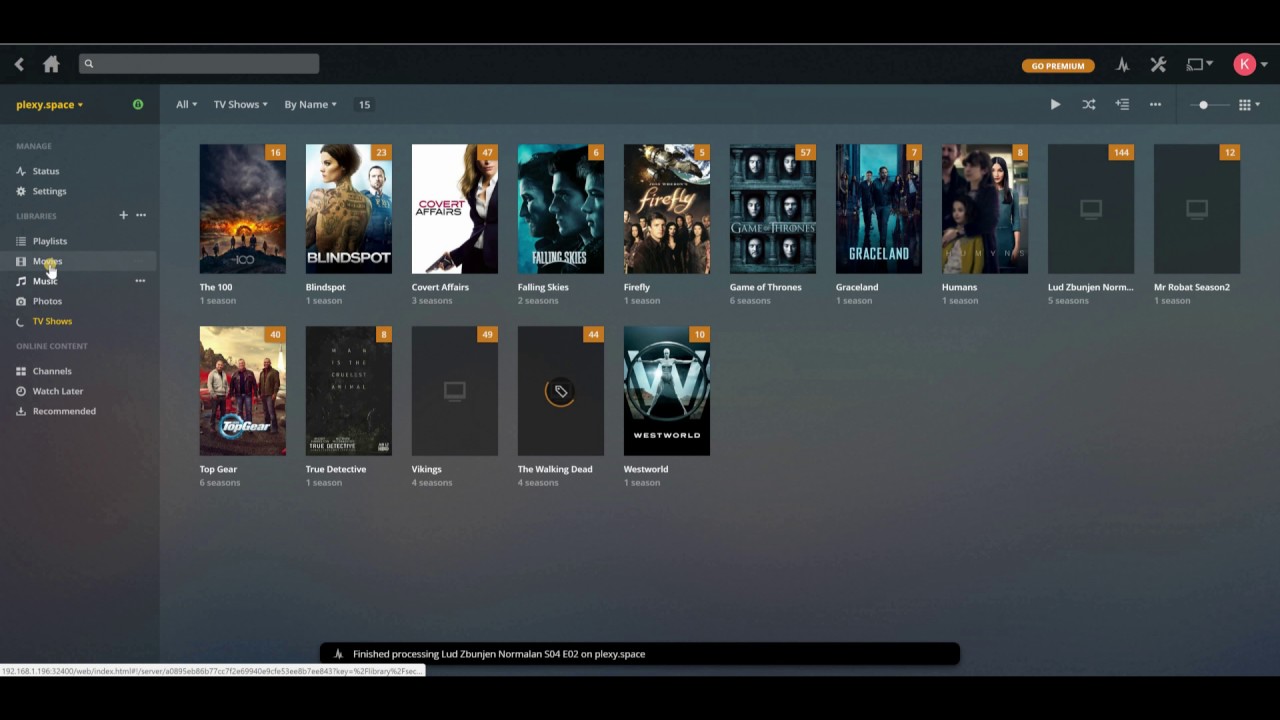Viewport: 1280px width, 720px height.
Task: Click the Vikings title text
Action: pos(426,469)
